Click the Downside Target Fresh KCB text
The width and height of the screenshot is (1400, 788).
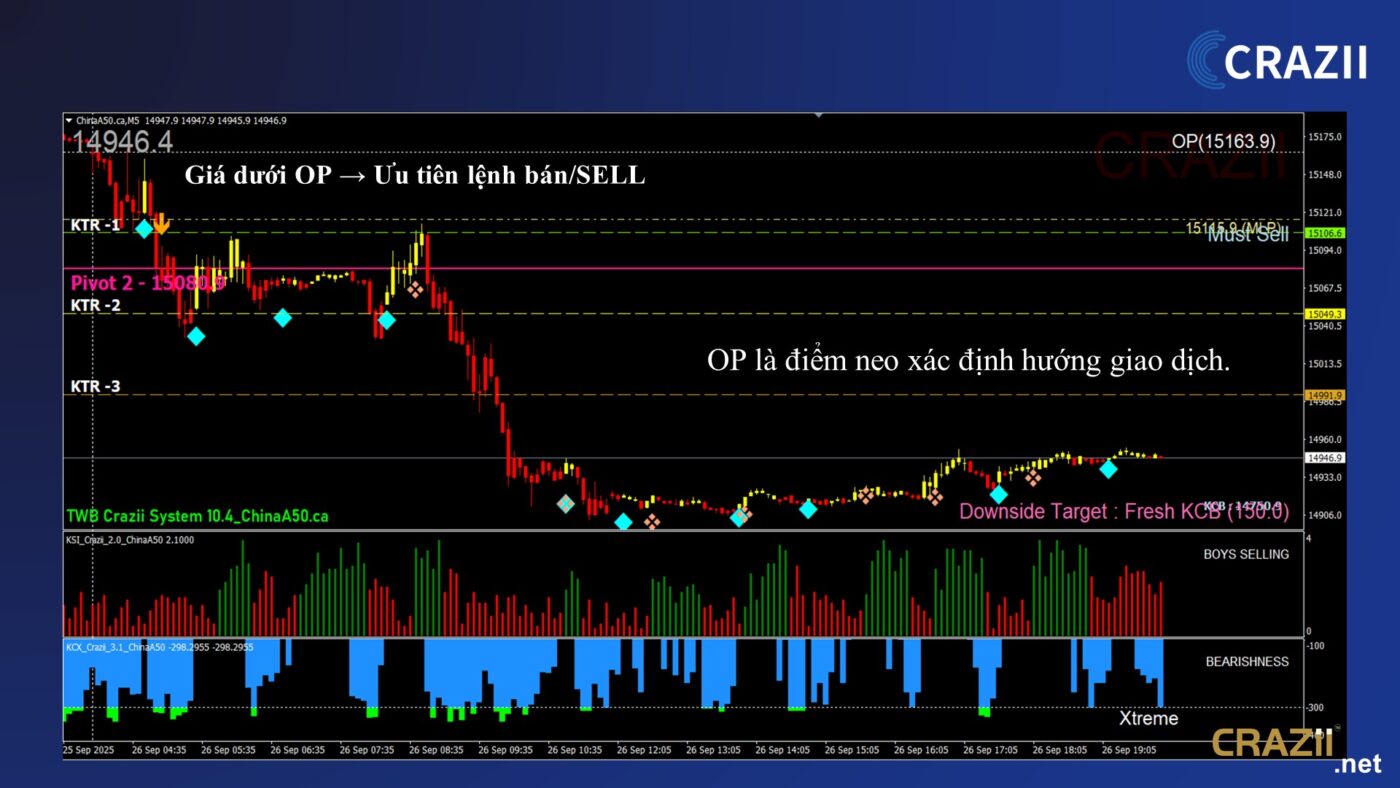pos(1123,512)
